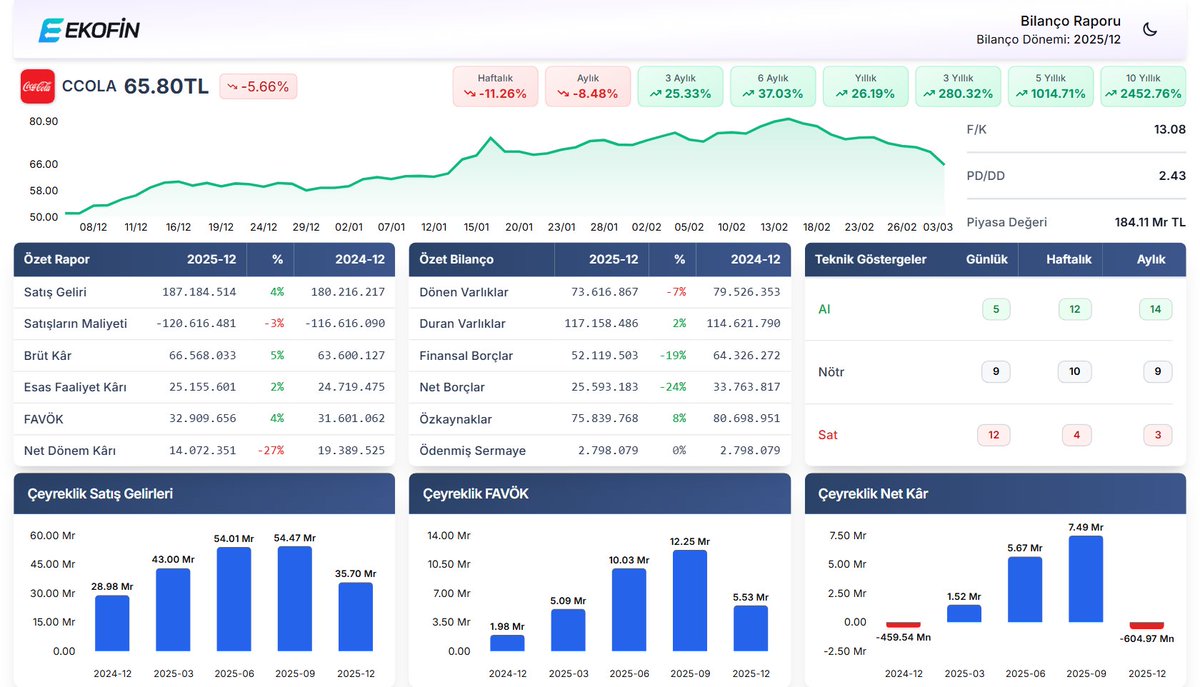Viewport: 1200px width, 687px height.
Task: Click the Al weekly count badge 12
Action: [1075, 309]
